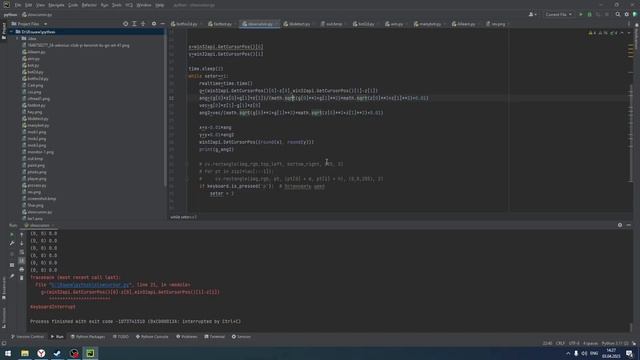
Task: Open Windows Start menu
Action: [8, 353]
